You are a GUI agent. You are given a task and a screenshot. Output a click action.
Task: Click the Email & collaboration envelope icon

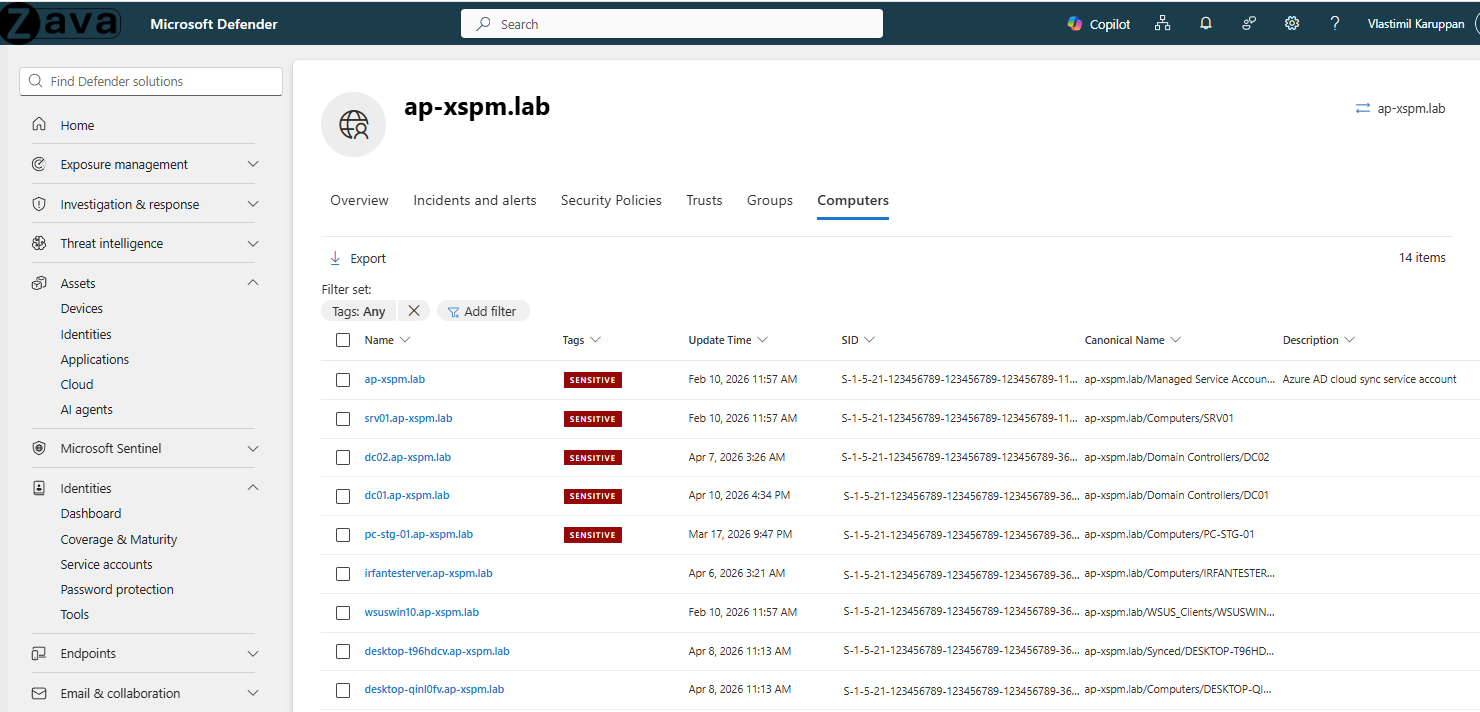pyautogui.click(x=39, y=693)
